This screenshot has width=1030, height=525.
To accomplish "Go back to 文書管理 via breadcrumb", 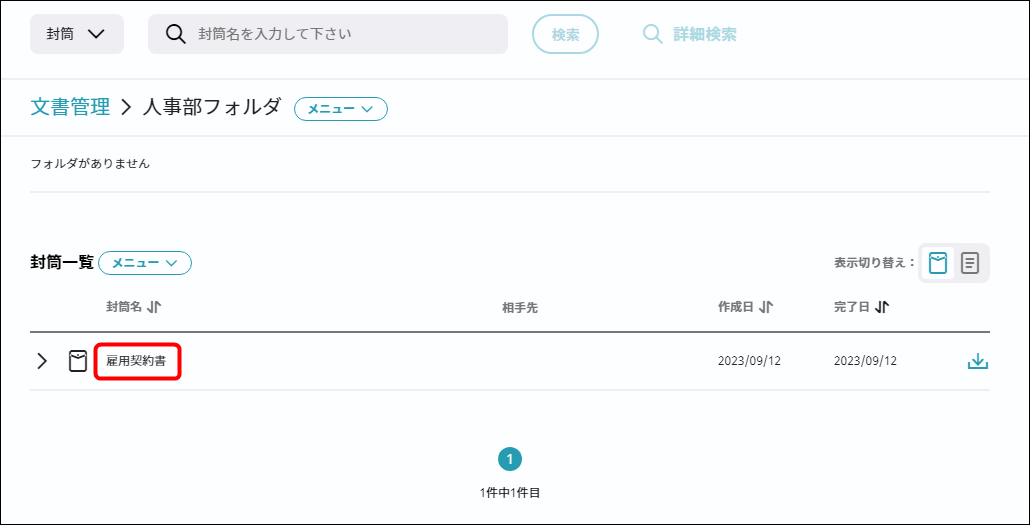I will click(x=70, y=107).
